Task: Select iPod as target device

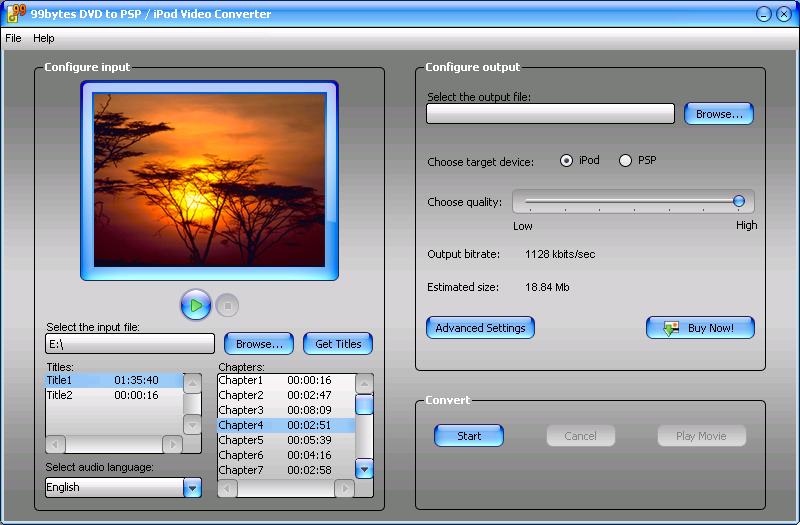Action: (x=567, y=161)
